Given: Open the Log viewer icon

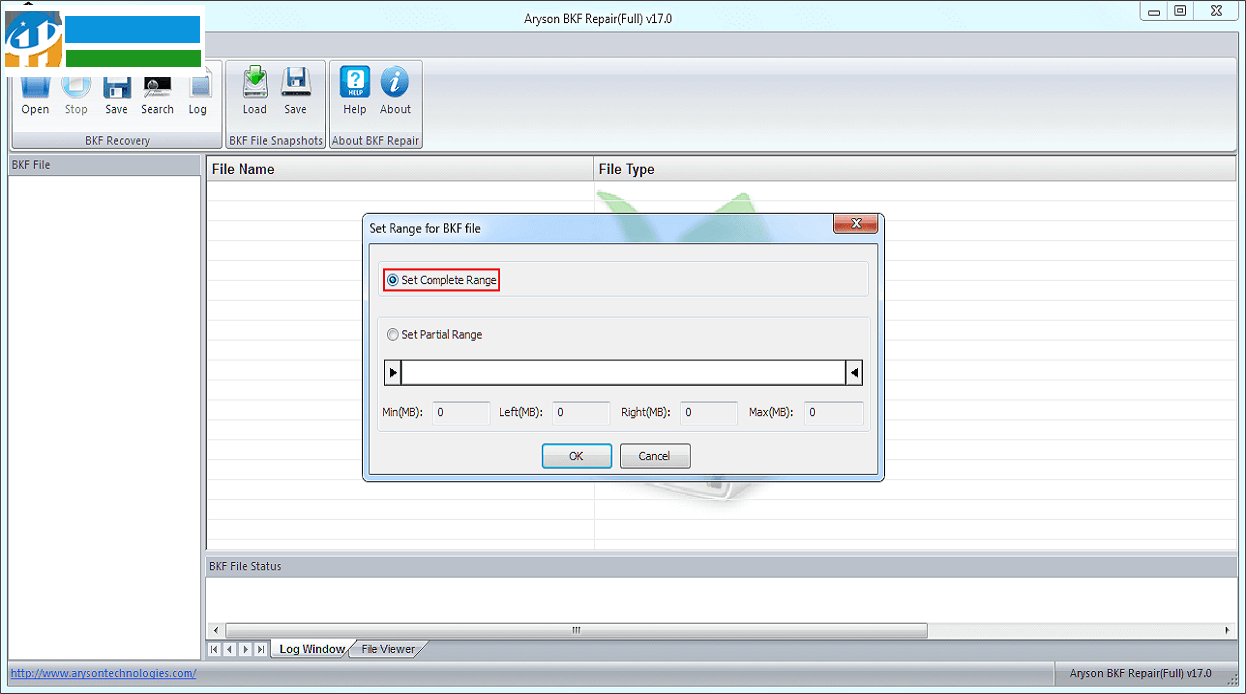Looking at the screenshot, I should (197, 90).
